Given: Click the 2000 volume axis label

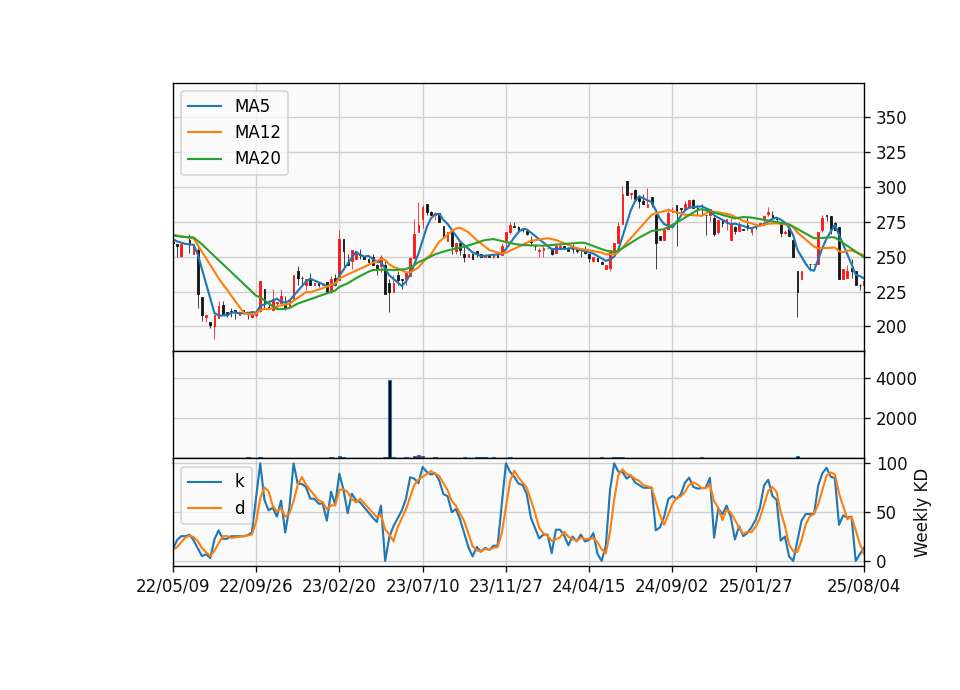Looking at the screenshot, I should [896, 419].
